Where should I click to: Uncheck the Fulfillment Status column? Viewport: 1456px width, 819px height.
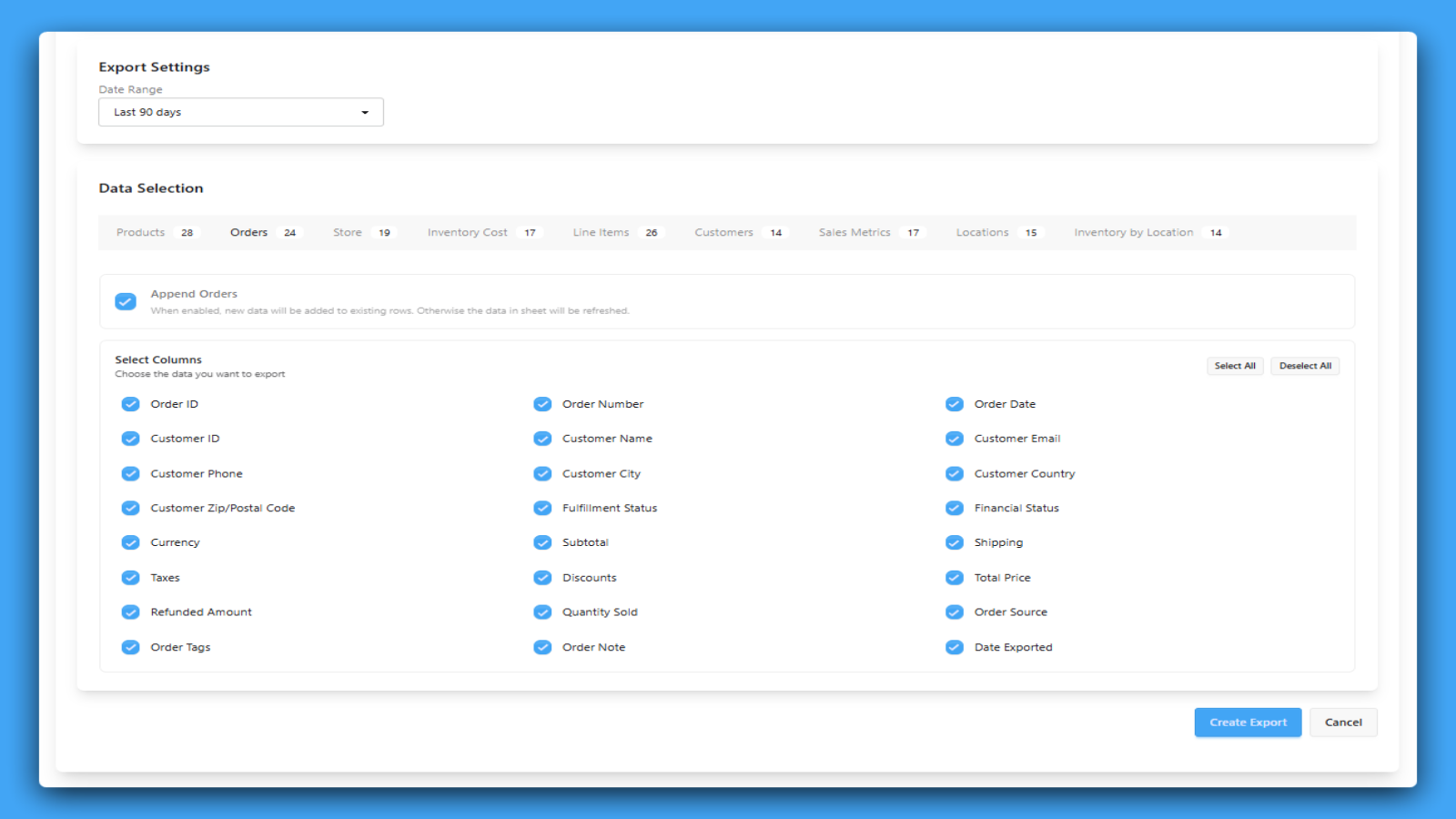point(542,508)
